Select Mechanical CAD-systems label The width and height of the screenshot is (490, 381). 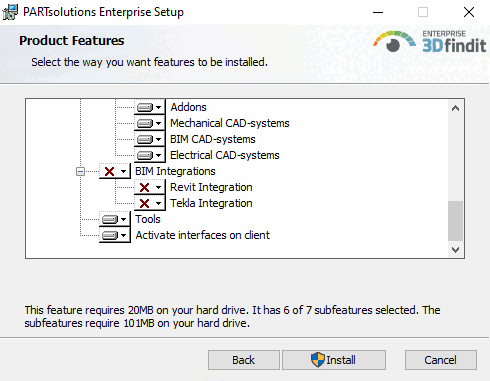point(230,123)
